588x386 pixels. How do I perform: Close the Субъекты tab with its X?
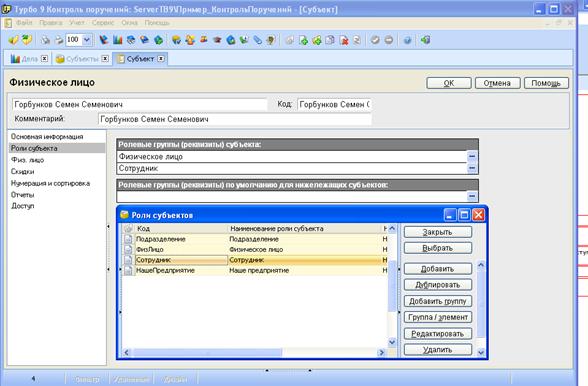(x=105, y=59)
